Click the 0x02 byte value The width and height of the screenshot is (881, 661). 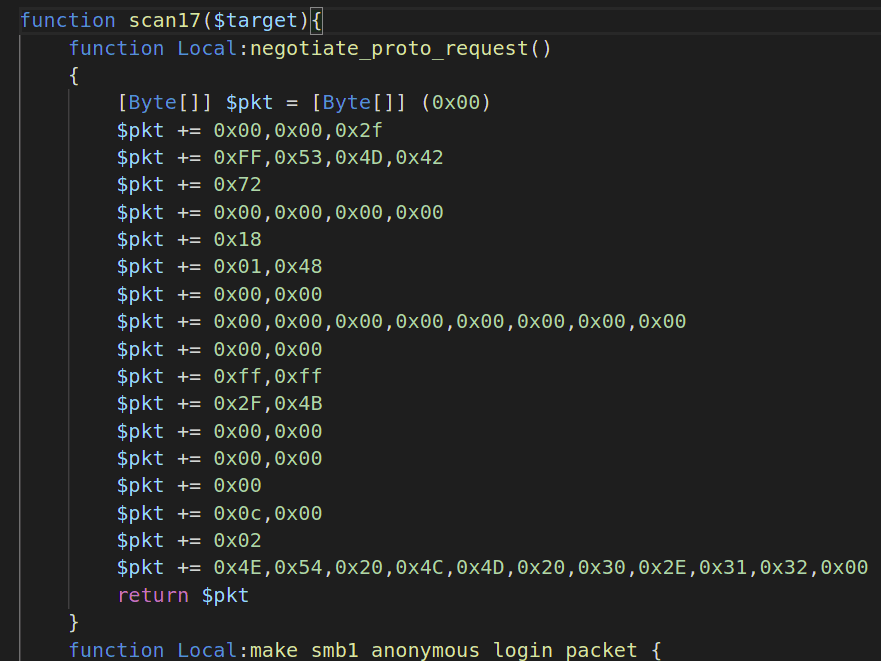coord(237,540)
